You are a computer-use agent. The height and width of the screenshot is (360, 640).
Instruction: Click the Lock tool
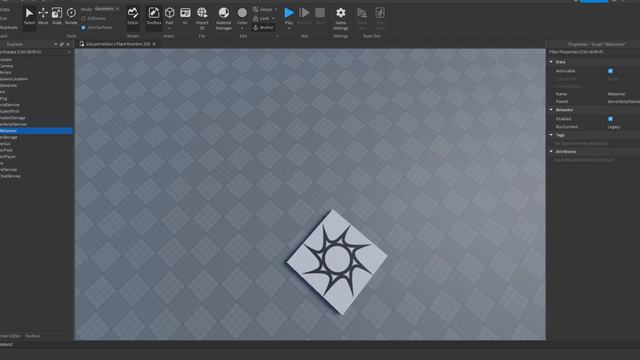(261, 18)
